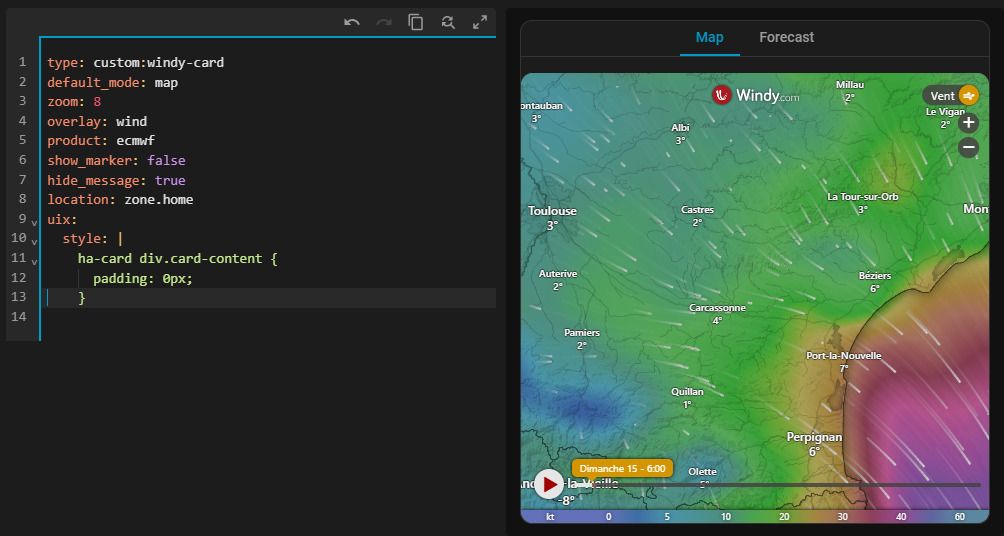Switch to the Forecast tab
1004x536 pixels.
click(x=786, y=37)
